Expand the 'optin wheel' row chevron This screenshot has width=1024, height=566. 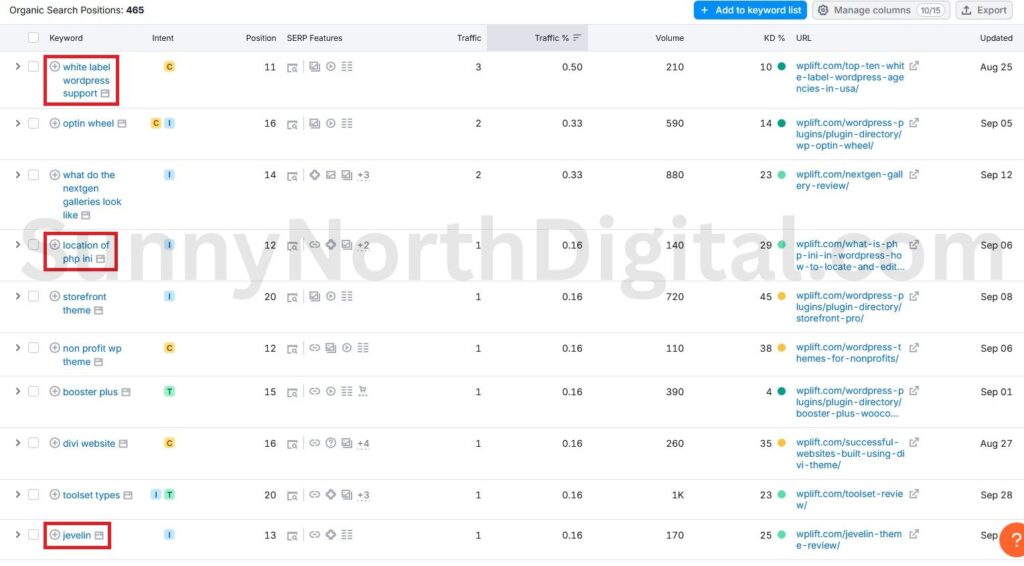(18, 123)
